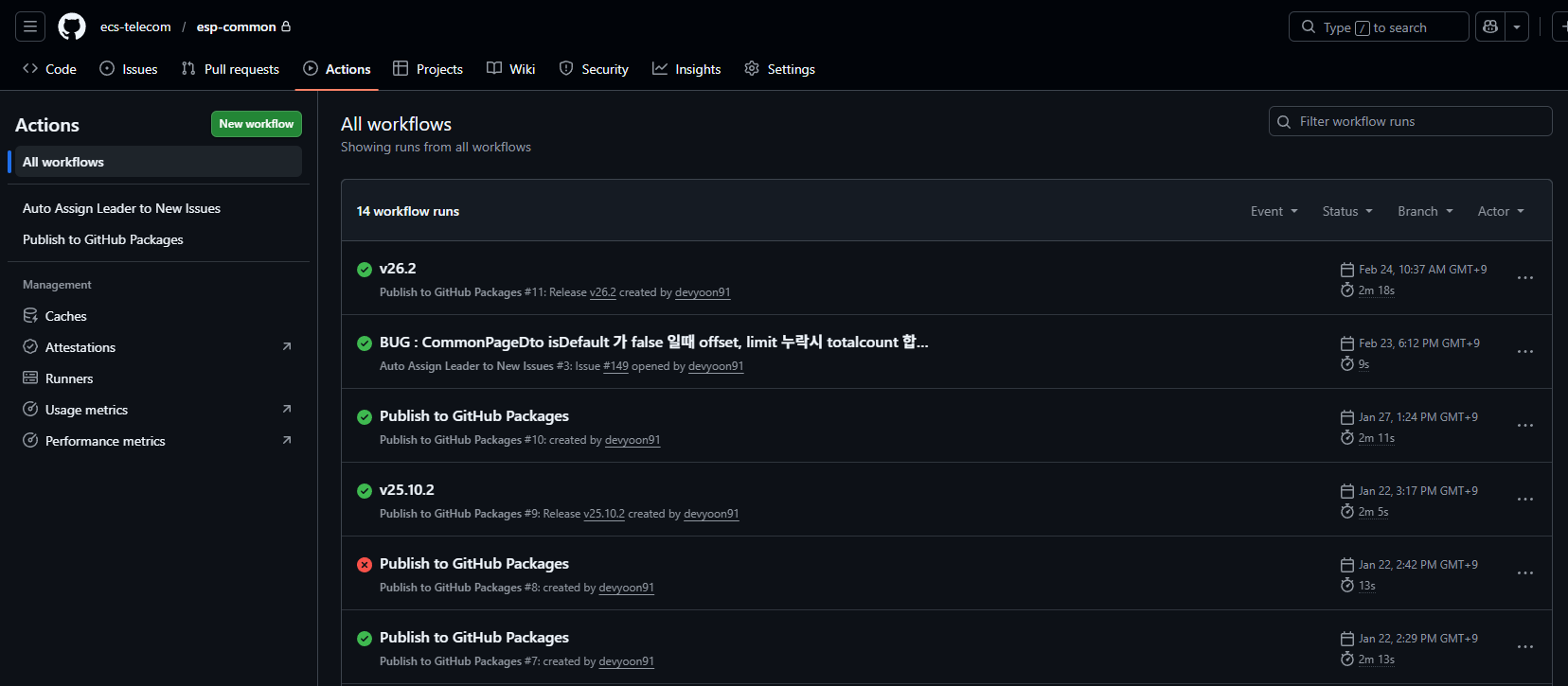The image size is (1568, 686).
Task: Open the repository Settings tab
Action: [x=779, y=69]
